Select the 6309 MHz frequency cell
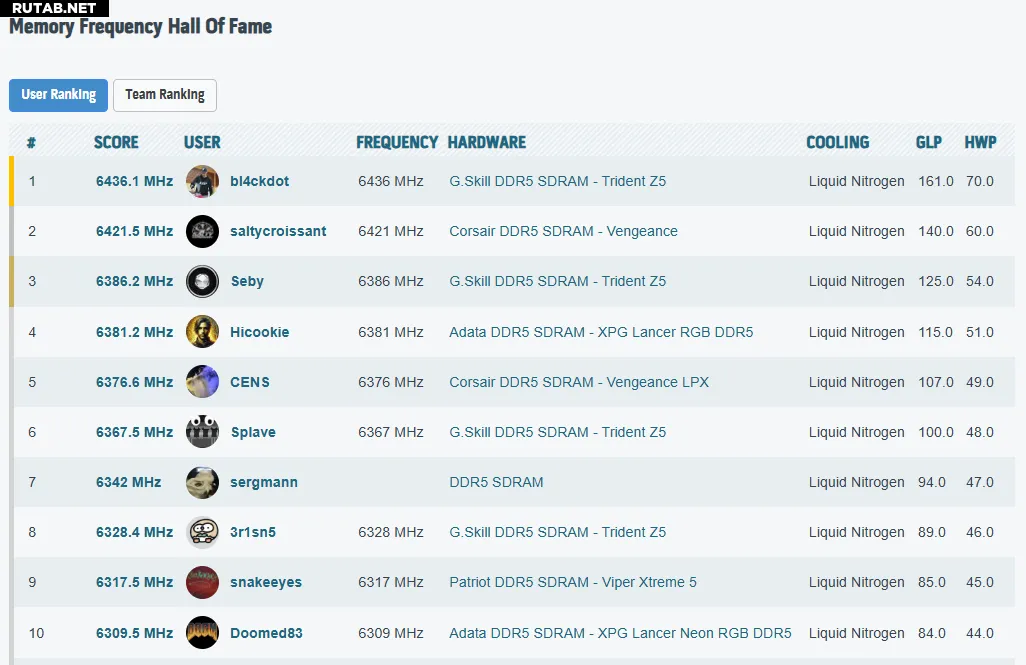The height and width of the screenshot is (665, 1026). [x=391, y=633]
